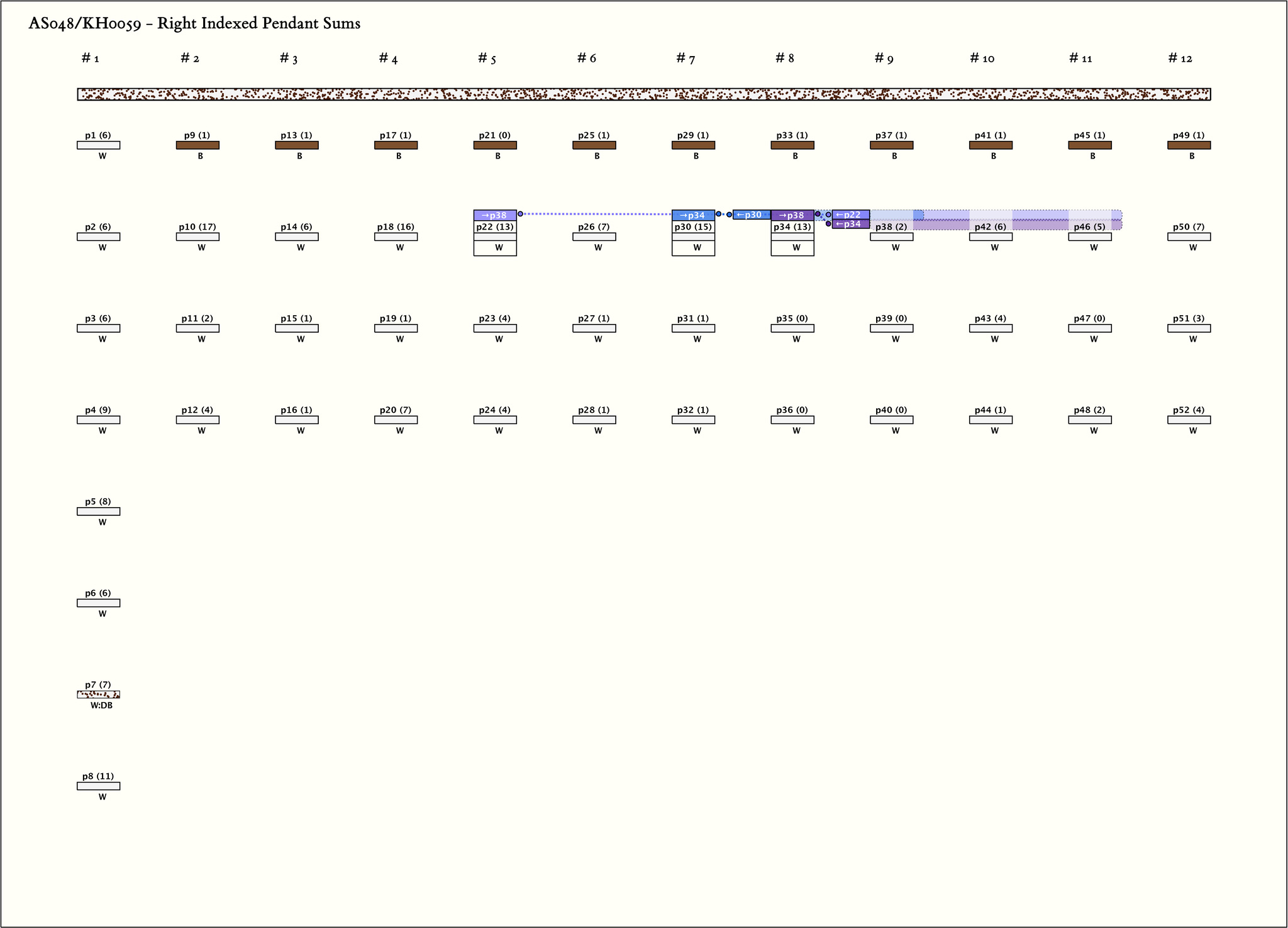Click the →p38 tag above p22
This screenshot has height=928, width=1288.
click(494, 215)
